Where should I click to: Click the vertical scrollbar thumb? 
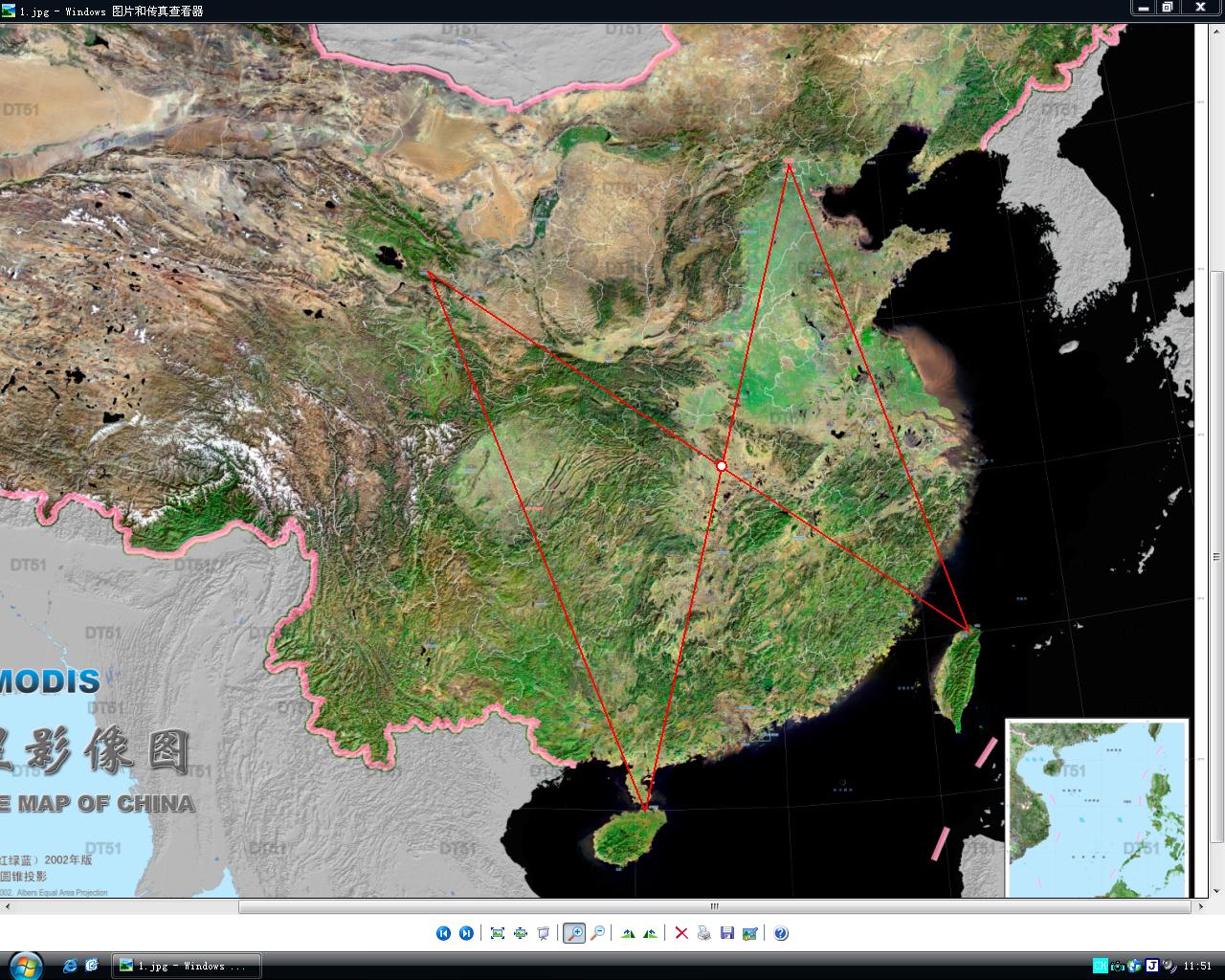(x=1216, y=557)
